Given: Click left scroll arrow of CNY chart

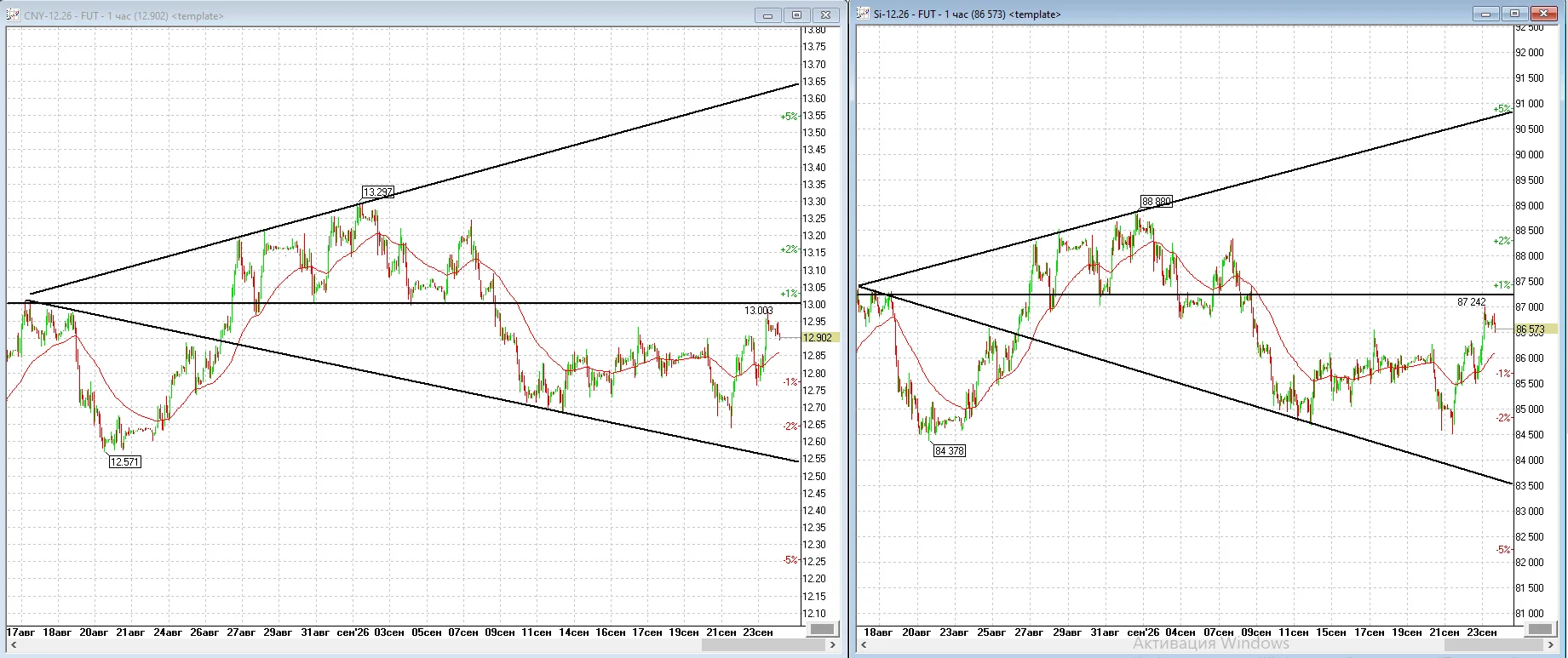Looking at the screenshot, I should (13, 645).
